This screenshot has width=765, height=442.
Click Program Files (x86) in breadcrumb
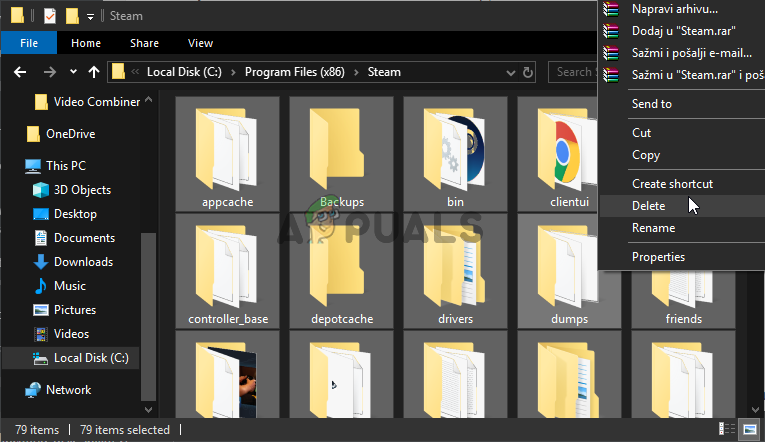294,72
